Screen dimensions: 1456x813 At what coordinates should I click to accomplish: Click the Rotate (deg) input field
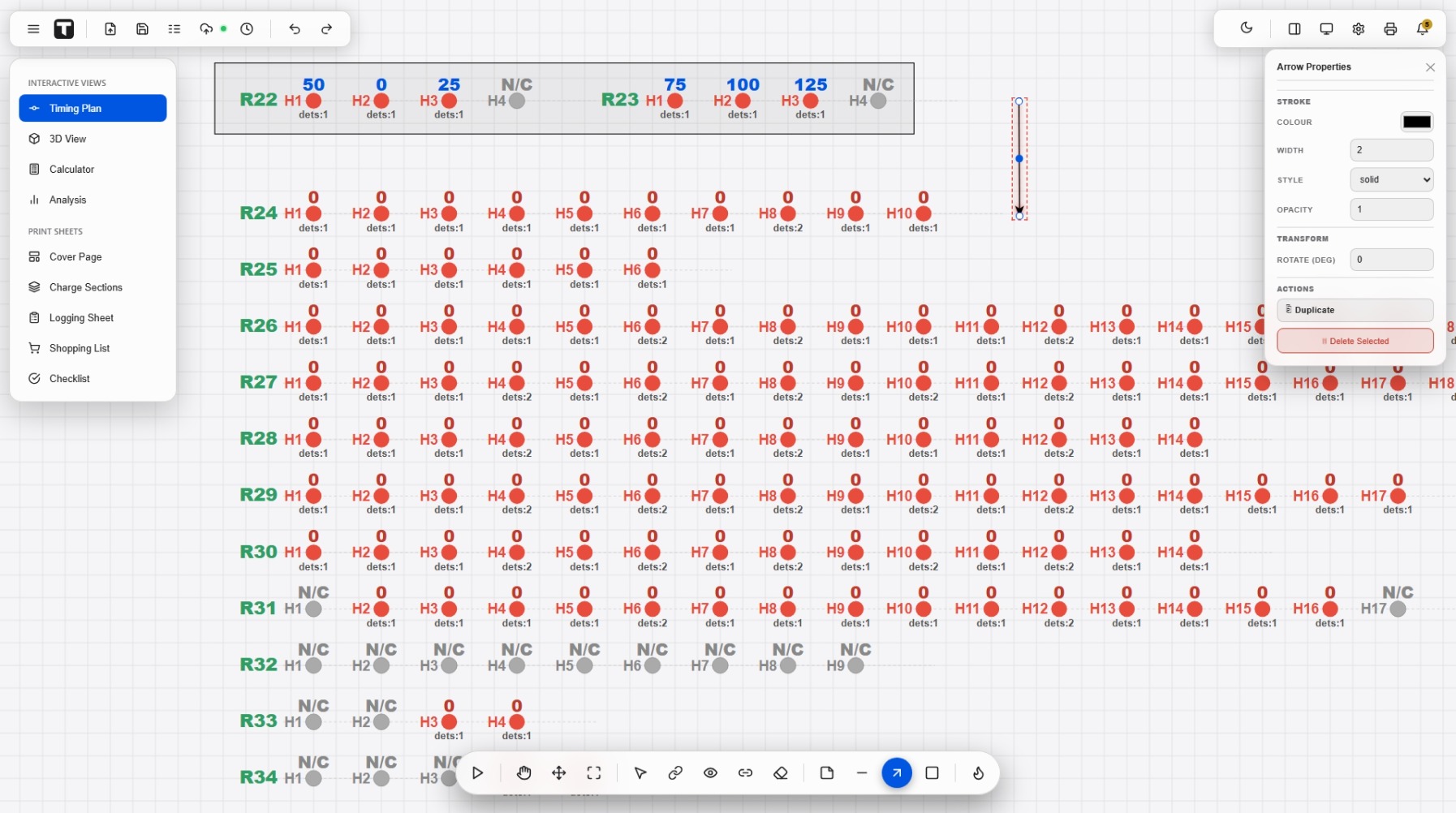click(1391, 260)
